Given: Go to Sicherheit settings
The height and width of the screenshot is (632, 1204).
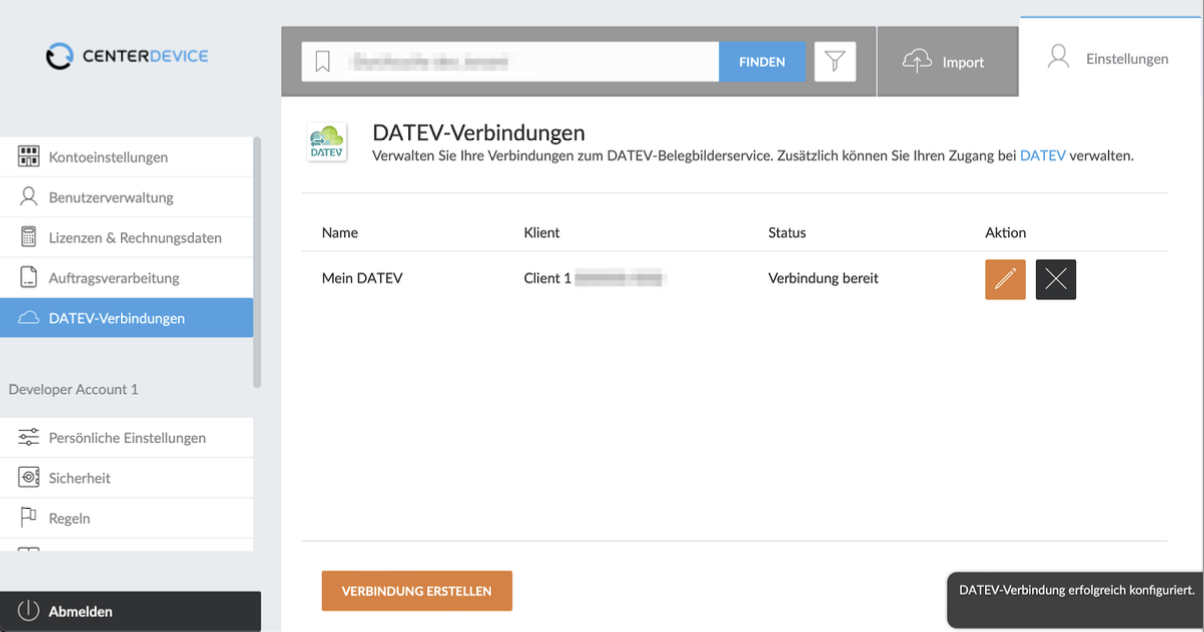Looking at the screenshot, I should 126,477.
